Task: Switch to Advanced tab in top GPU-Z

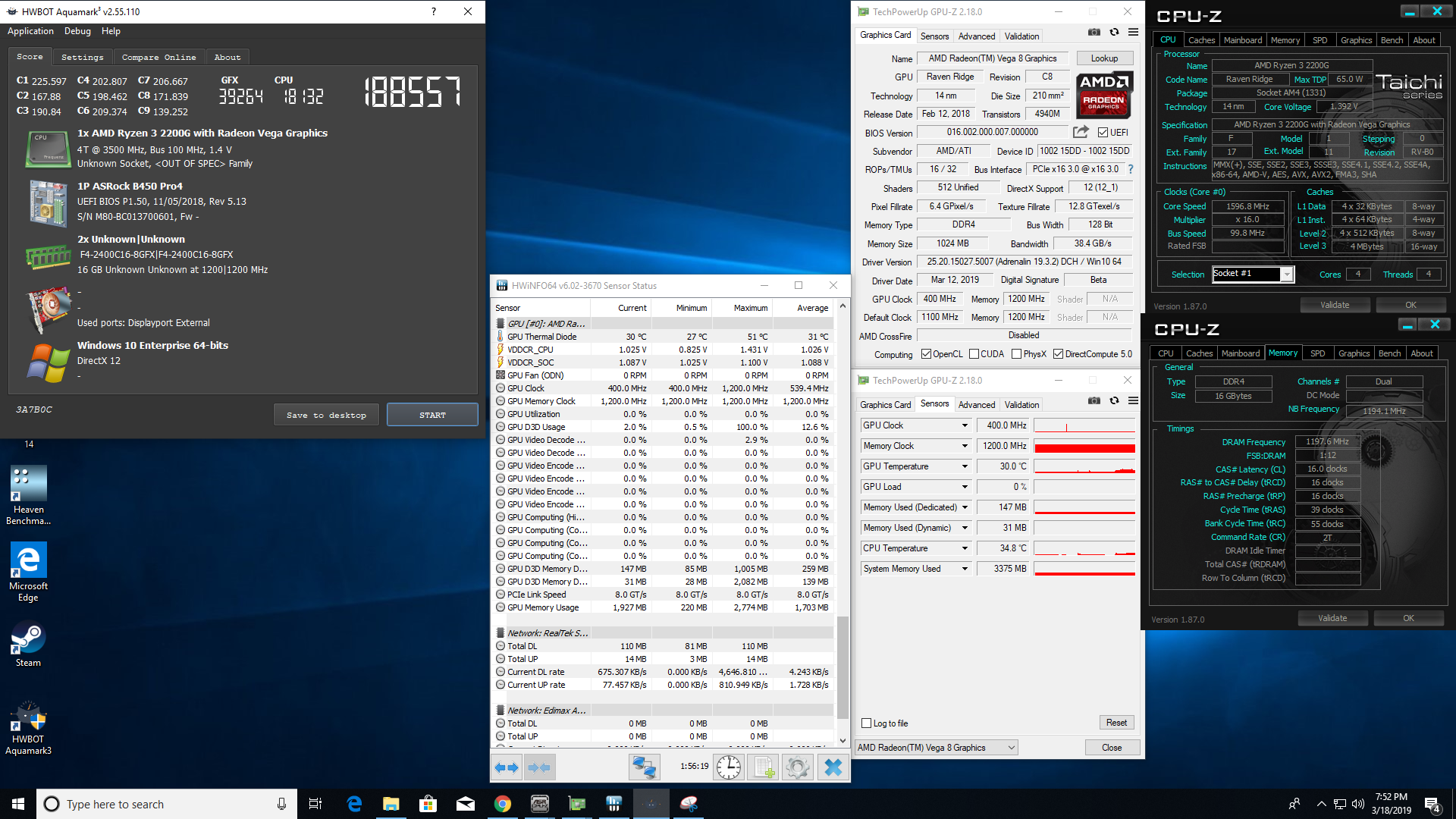Action: pyautogui.click(x=976, y=36)
